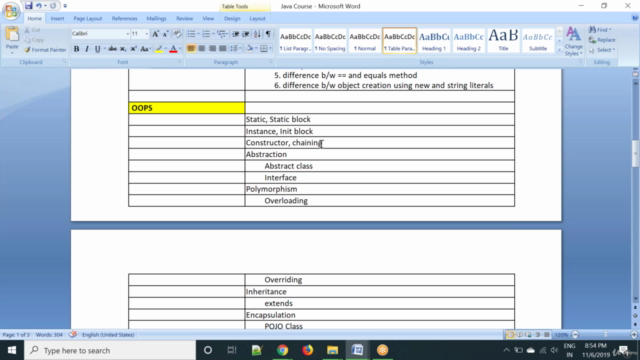Toggle italic formatting
Image resolution: width=640 pixels, height=360 pixels.
(x=87, y=49)
